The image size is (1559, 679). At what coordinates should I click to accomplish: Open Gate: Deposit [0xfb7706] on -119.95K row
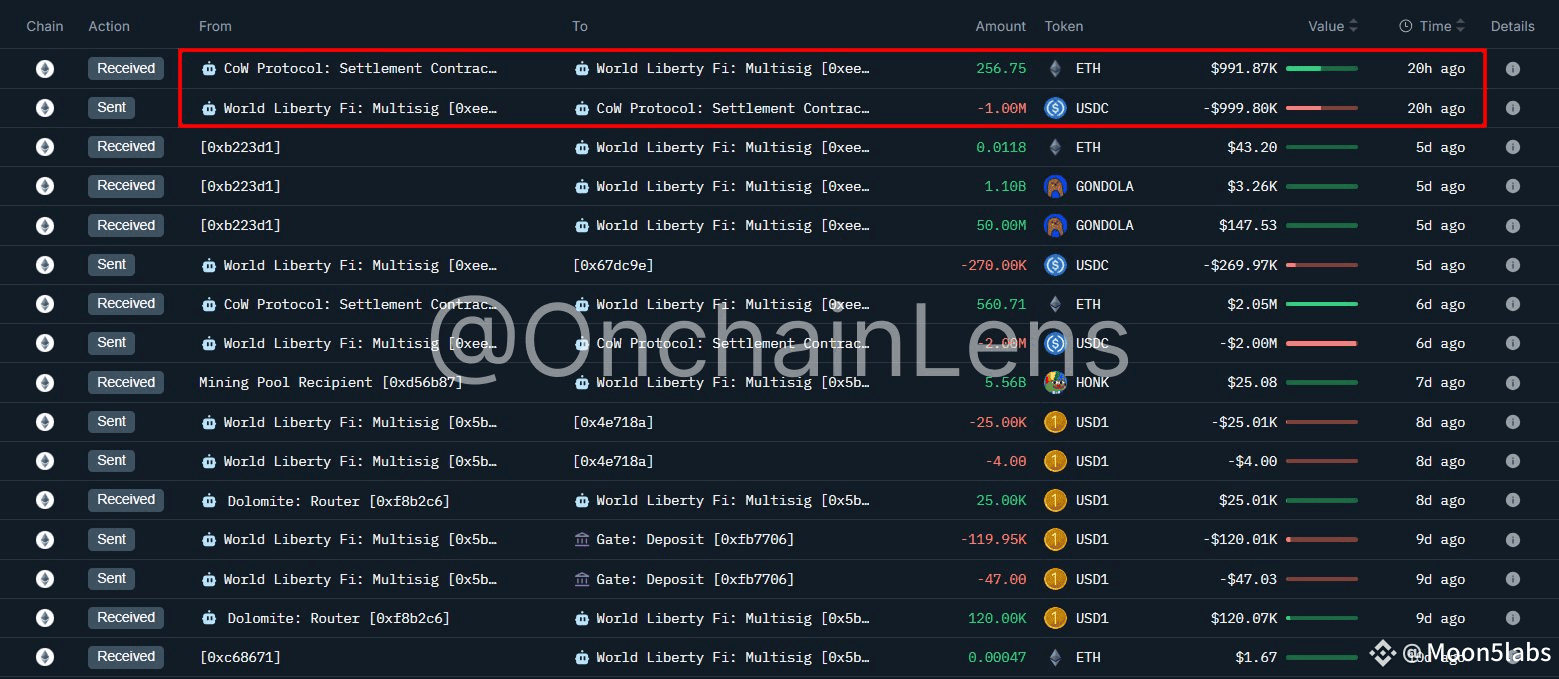coord(683,540)
